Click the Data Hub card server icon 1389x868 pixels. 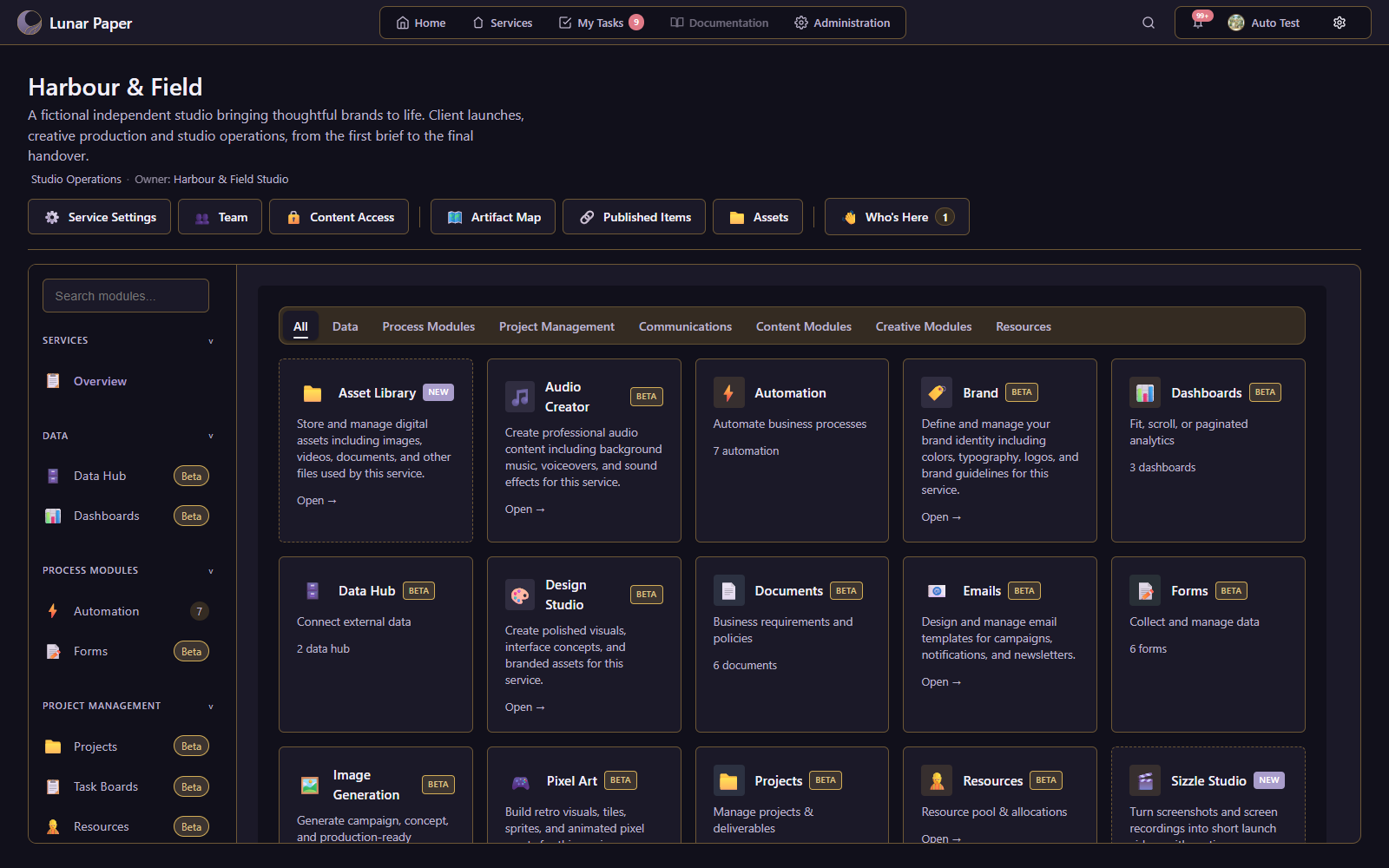(313, 591)
